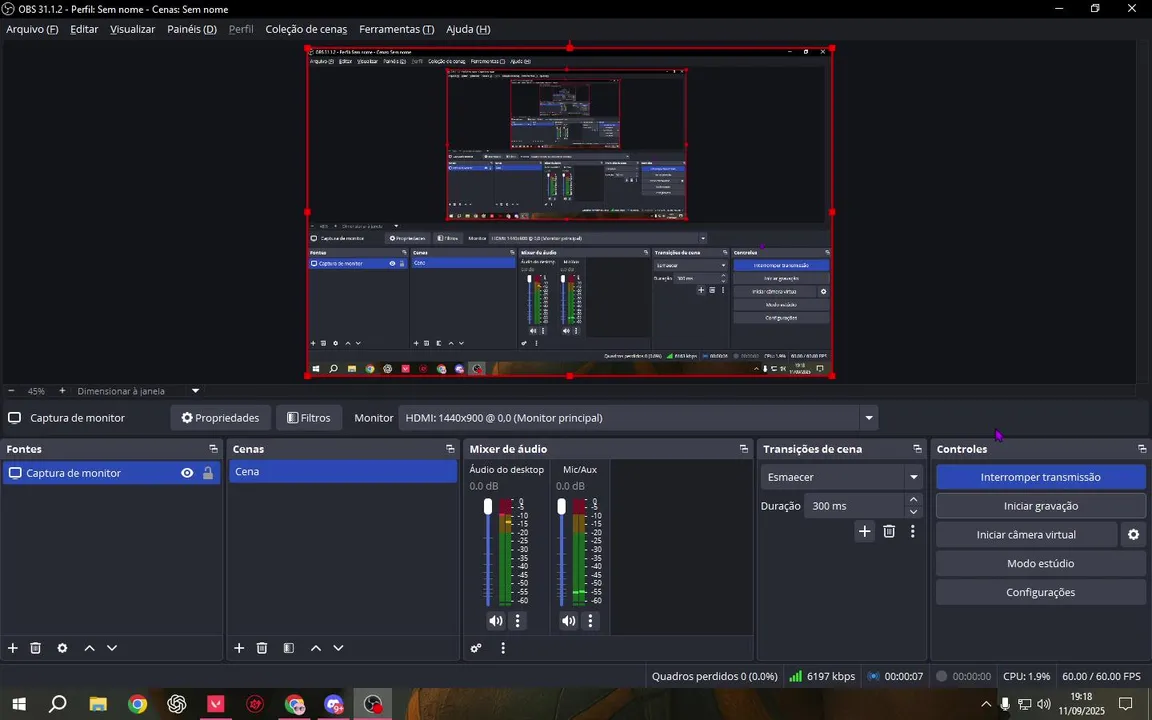Screen dimensions: 1152x720
Task: Open transition properties three-dot menu
Action: point(912,531)
